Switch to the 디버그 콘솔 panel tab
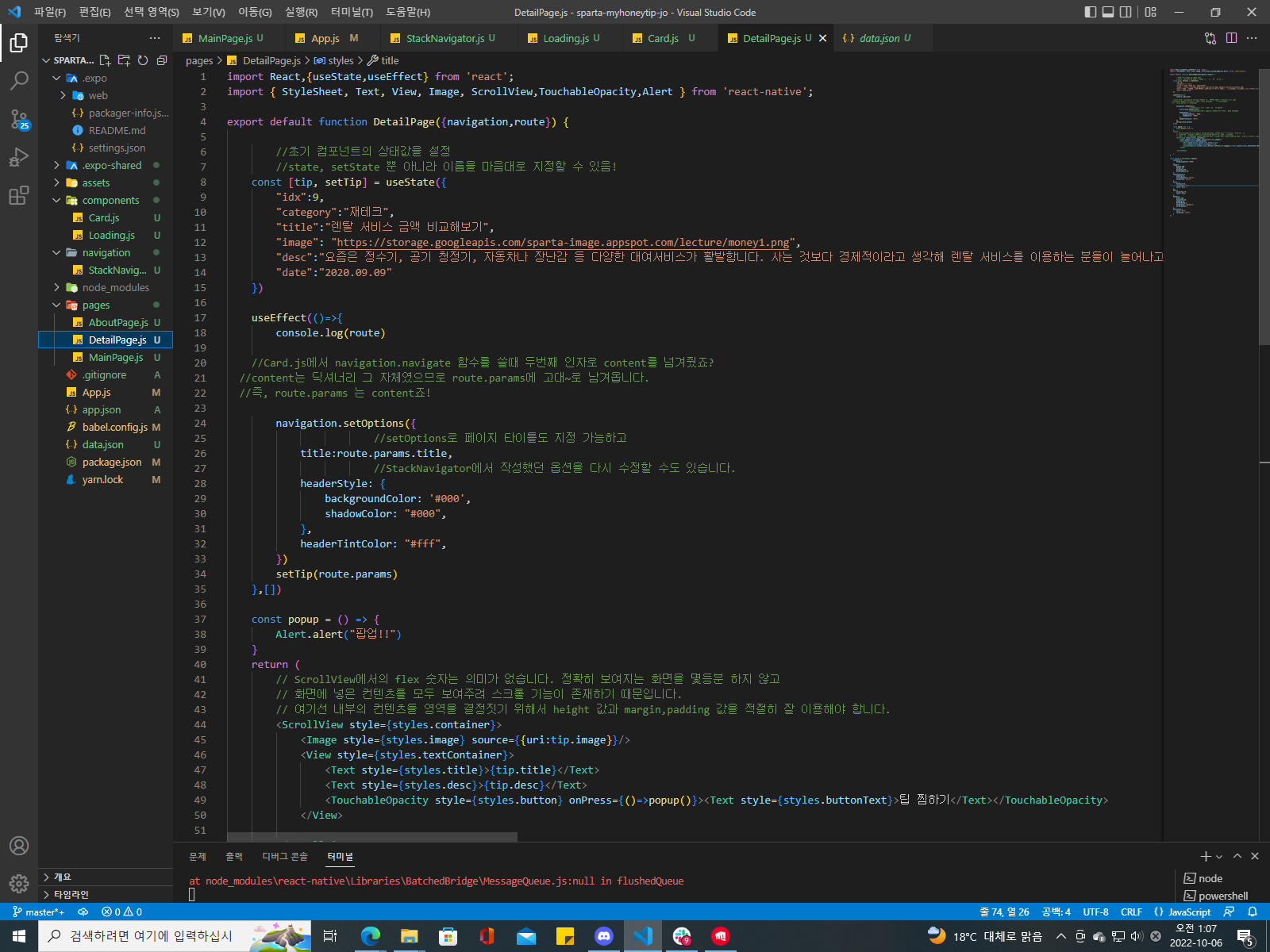The height and width of the screenshot is (952, 1270). tap(285, 856)
